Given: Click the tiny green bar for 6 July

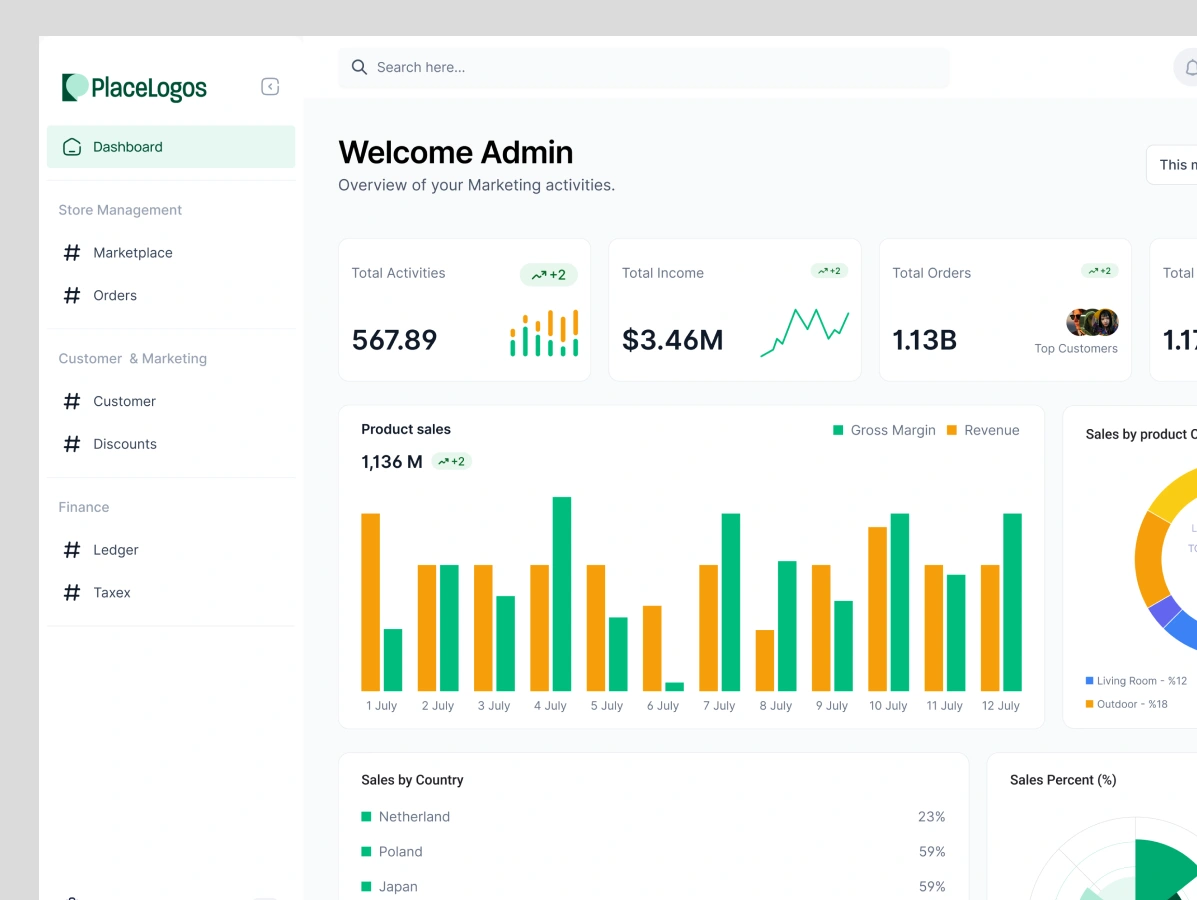Looking at the screenshot, I should 674,686.
